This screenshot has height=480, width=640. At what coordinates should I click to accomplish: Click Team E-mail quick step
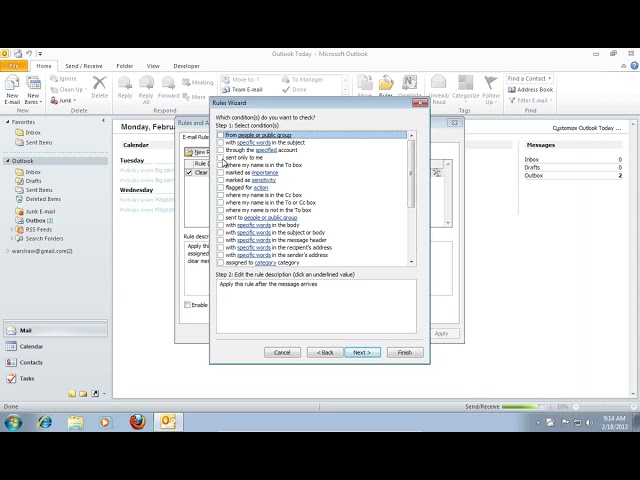(242, 89)
